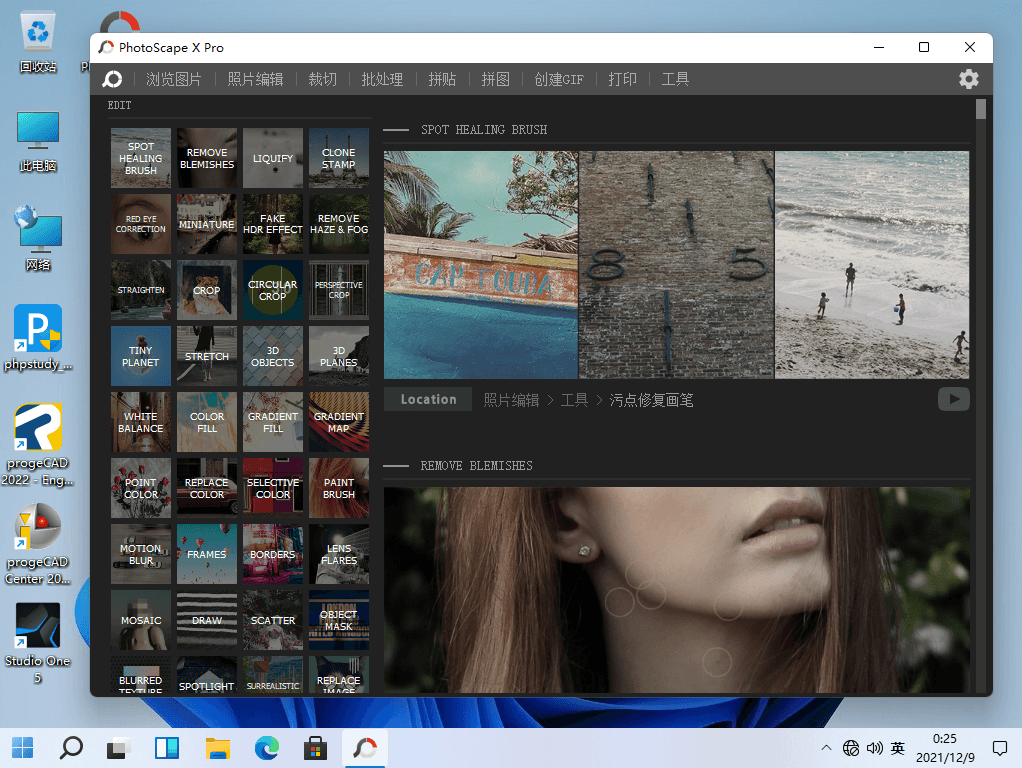Switch to 拼贴 tab
This screenshot has height=768, width=1022.
pyautogui.click(x=442, y=80)
